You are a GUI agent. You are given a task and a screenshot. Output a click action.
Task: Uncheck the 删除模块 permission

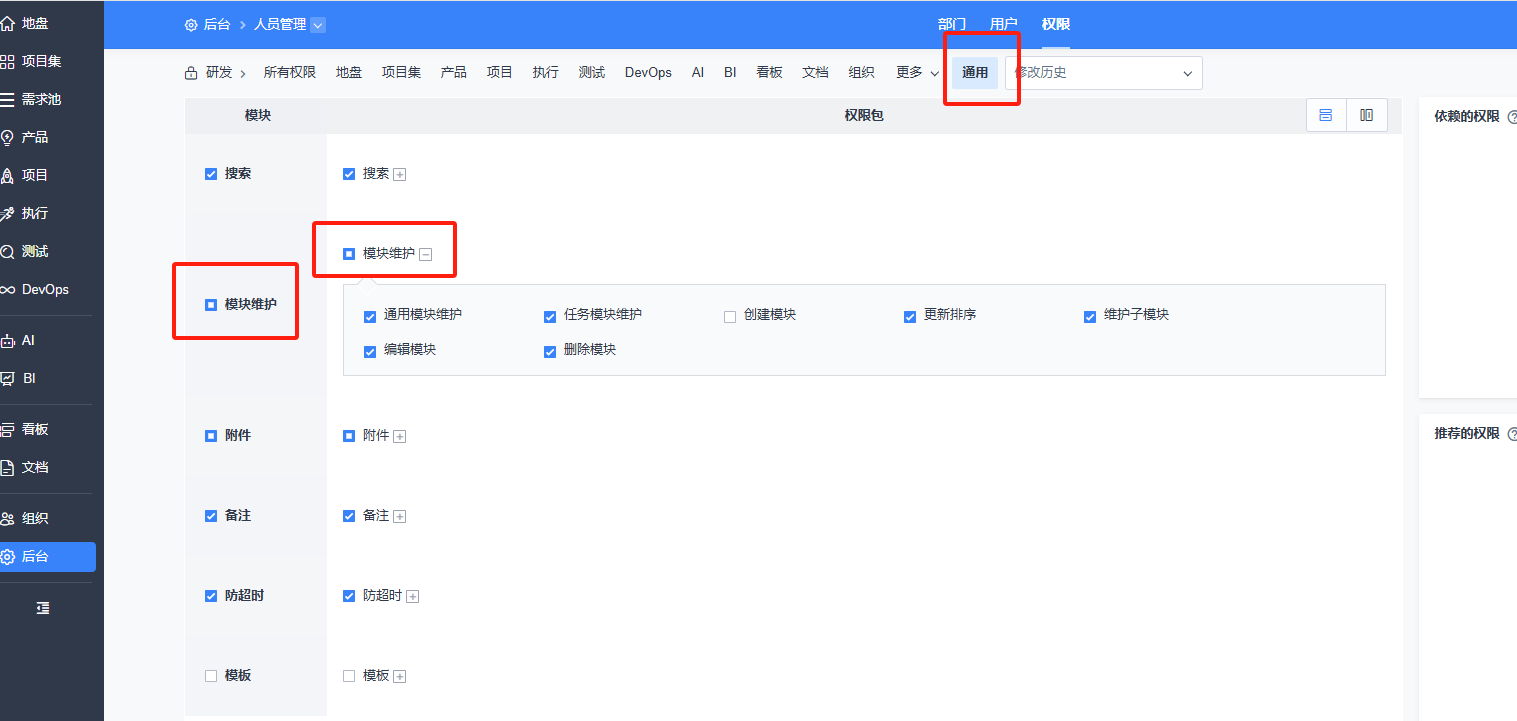(x=550, y=351)
